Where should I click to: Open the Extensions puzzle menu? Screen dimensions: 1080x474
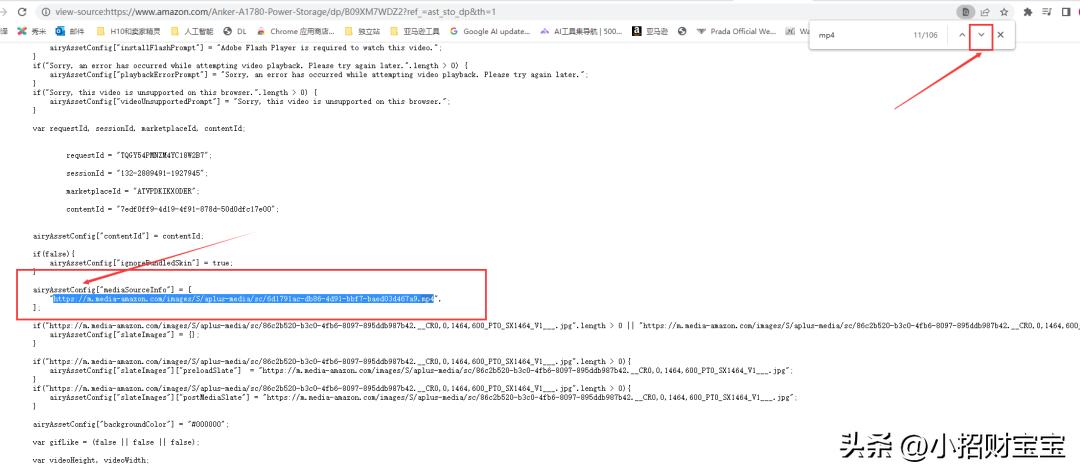(1028, 12)
